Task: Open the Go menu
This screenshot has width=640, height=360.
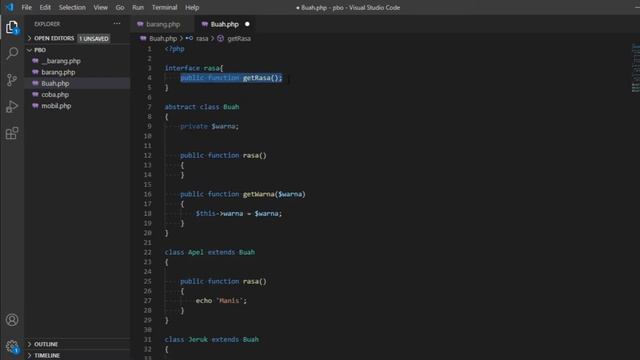Action: [120, 7]
